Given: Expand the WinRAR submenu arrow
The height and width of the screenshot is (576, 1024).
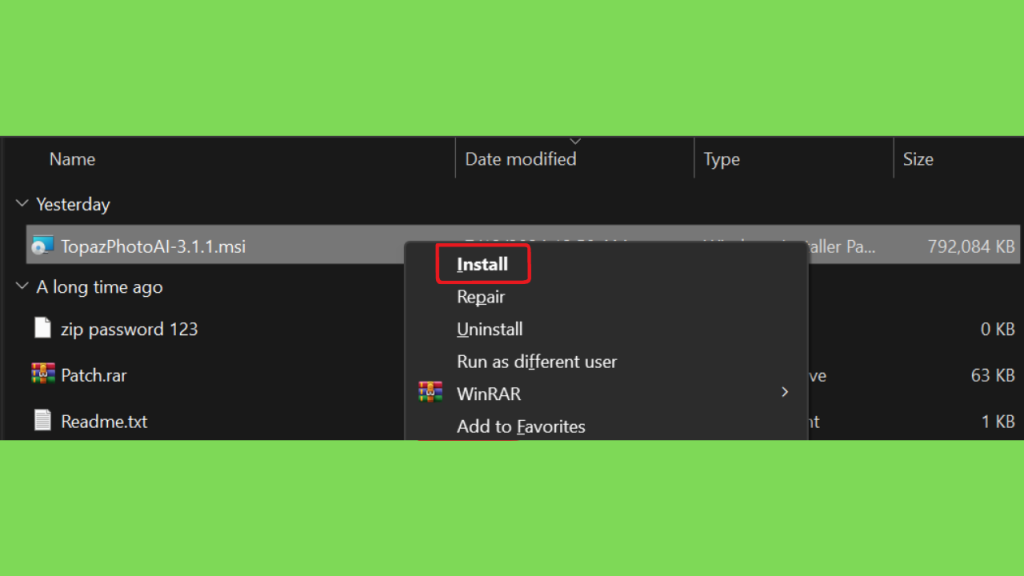Looking at the screenshot, I should pyautogui.click(x=785, y=393).
